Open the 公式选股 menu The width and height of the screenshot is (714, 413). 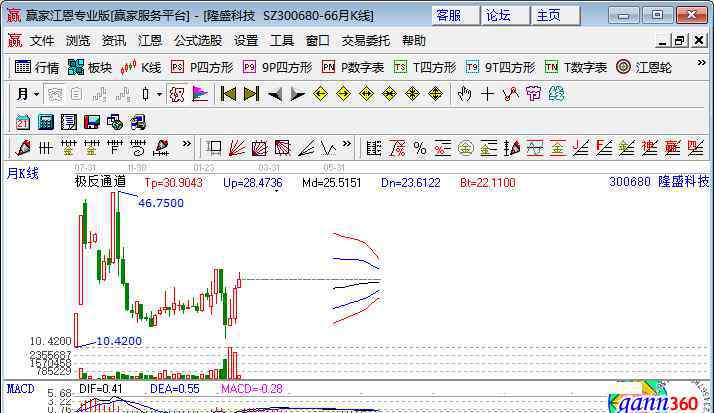tap(198, 41)
